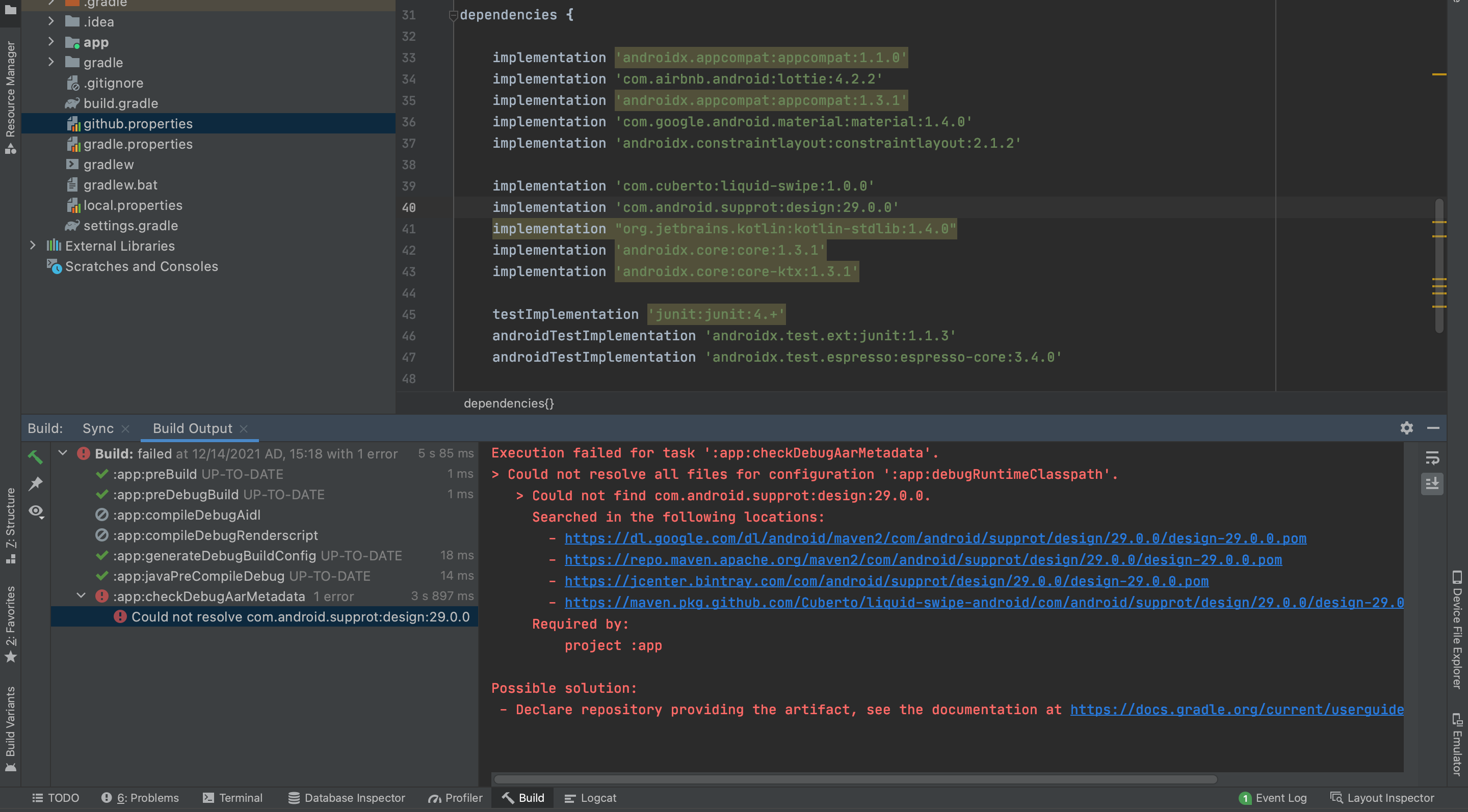Open the docs.gradle.org userguide link
1468x812 pixels.
coord(1237,710)
